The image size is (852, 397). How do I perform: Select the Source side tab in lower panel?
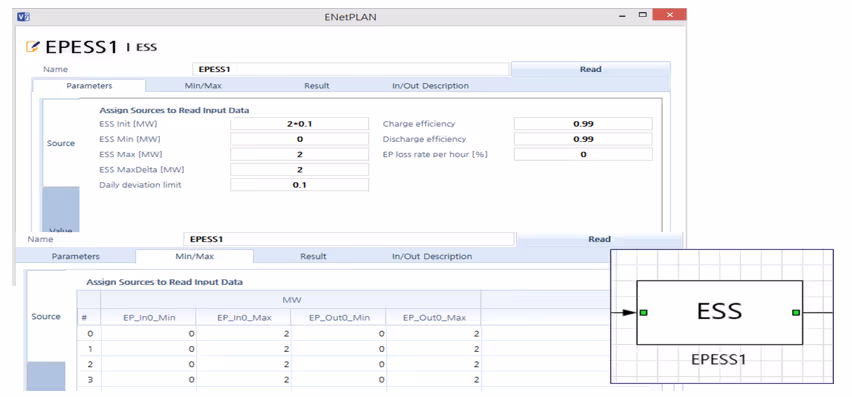(46, 316)
